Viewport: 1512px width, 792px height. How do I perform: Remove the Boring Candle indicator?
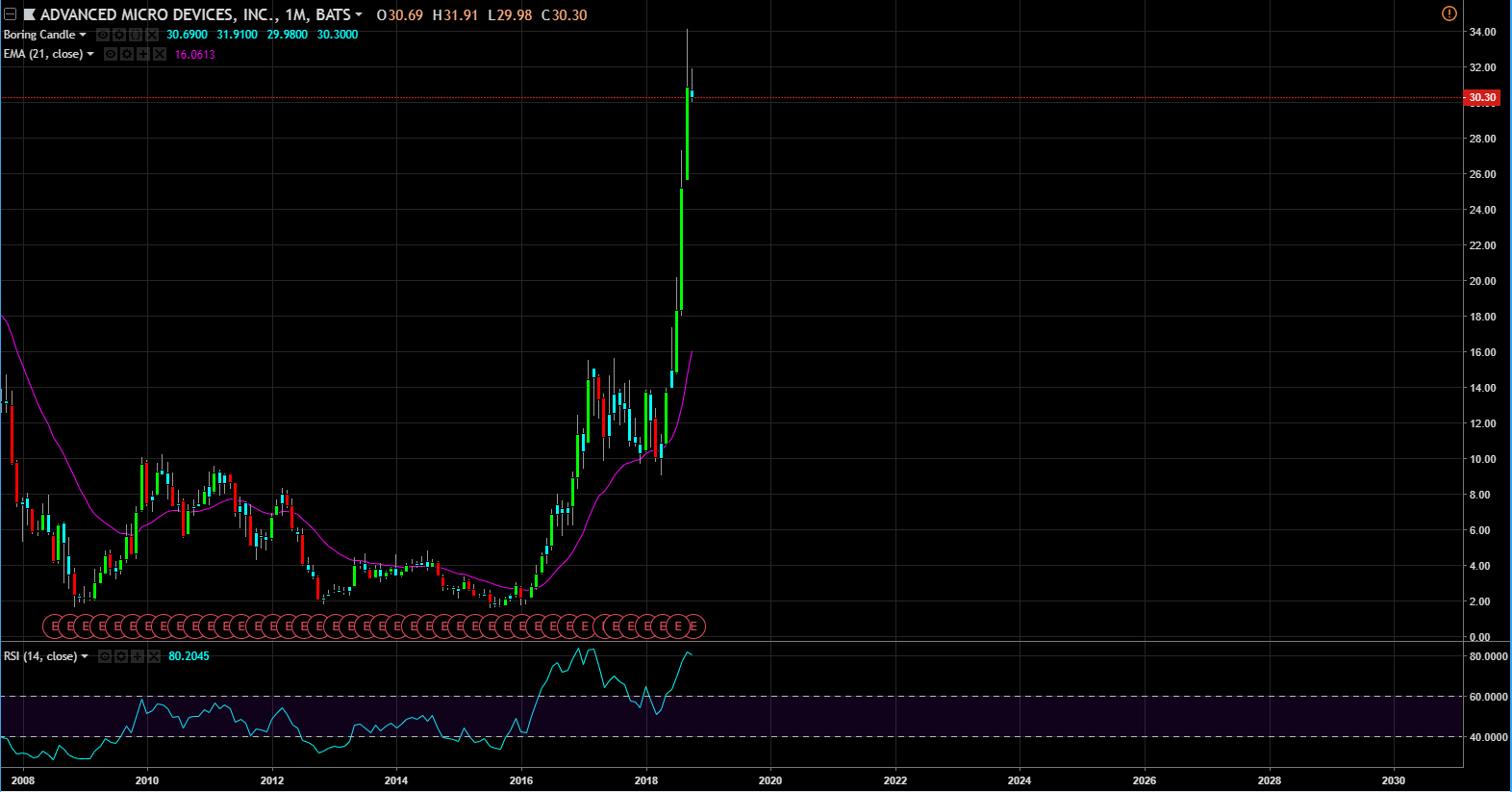click(152, 35)
